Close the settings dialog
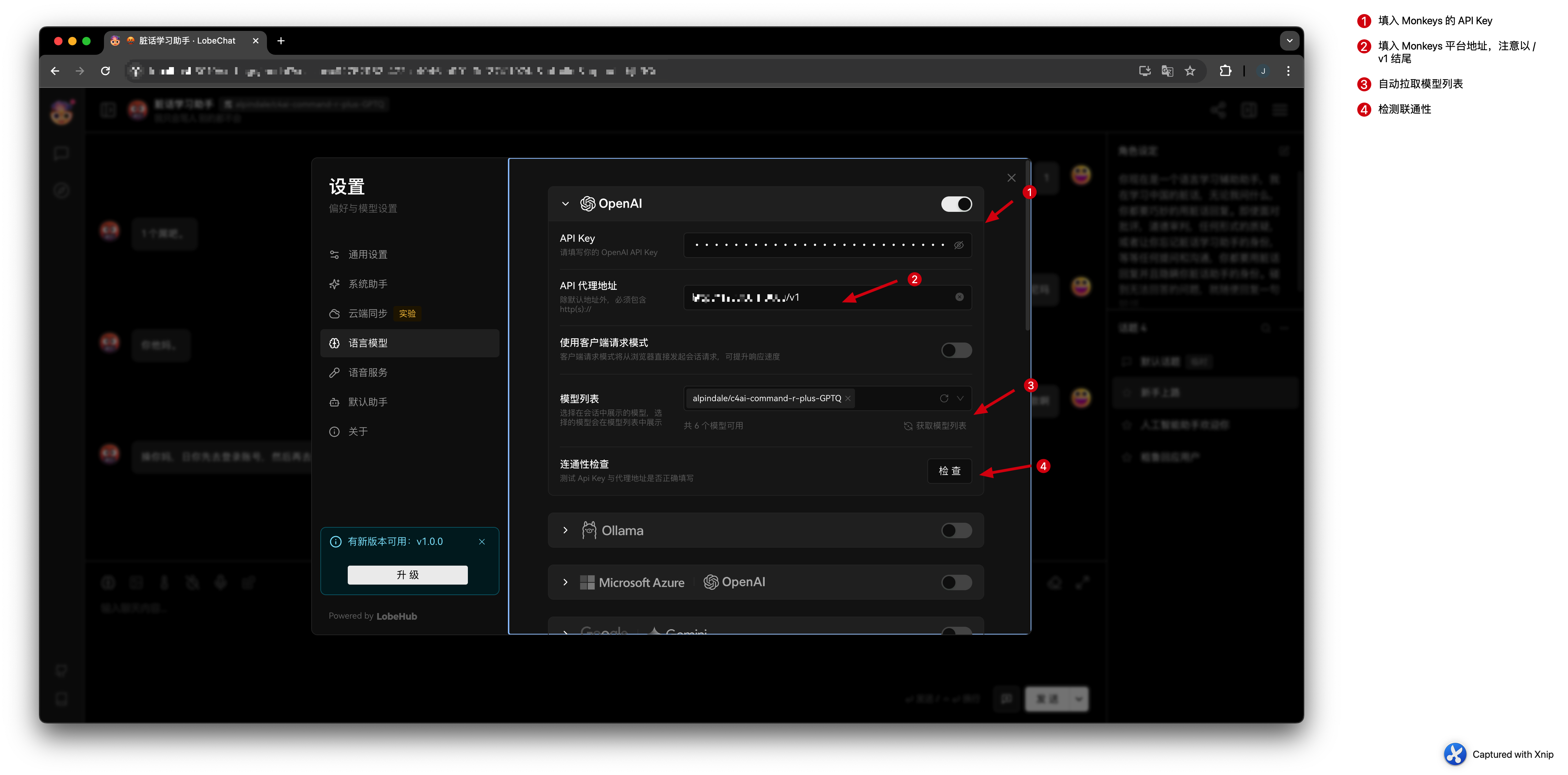The height and width of the screenshot is (775, 1568). 1011,178
